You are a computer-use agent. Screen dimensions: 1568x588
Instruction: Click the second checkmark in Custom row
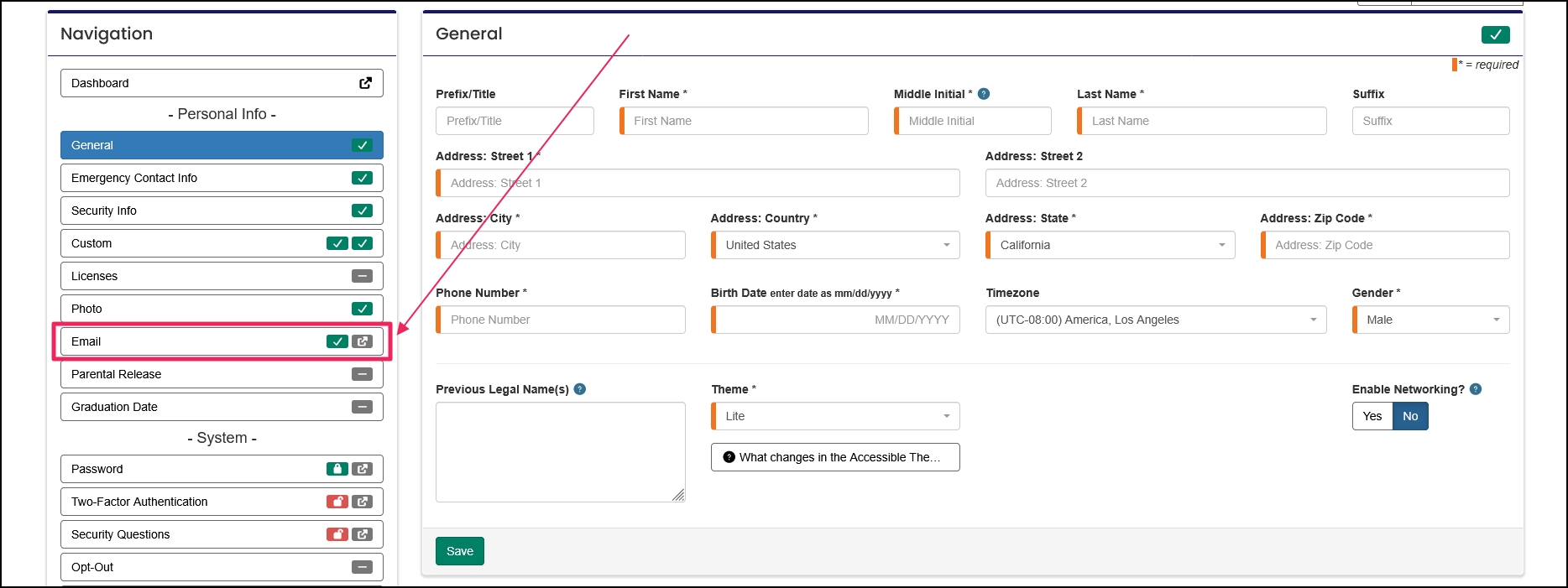coord(362,243)
